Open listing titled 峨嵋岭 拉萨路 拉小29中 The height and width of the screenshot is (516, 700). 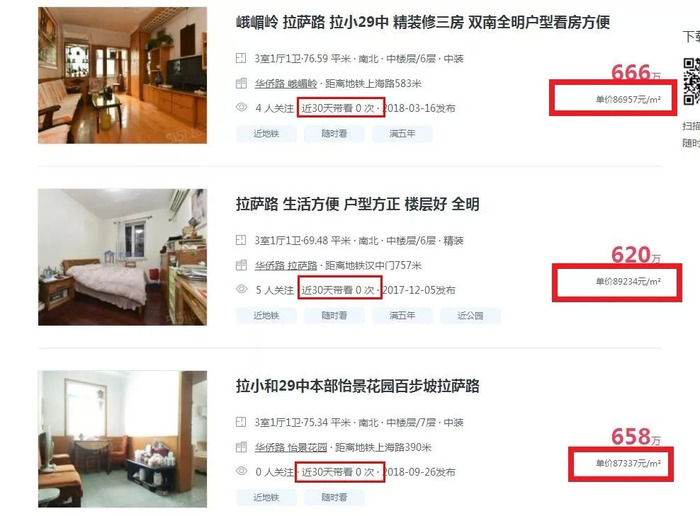click(423, 22)
